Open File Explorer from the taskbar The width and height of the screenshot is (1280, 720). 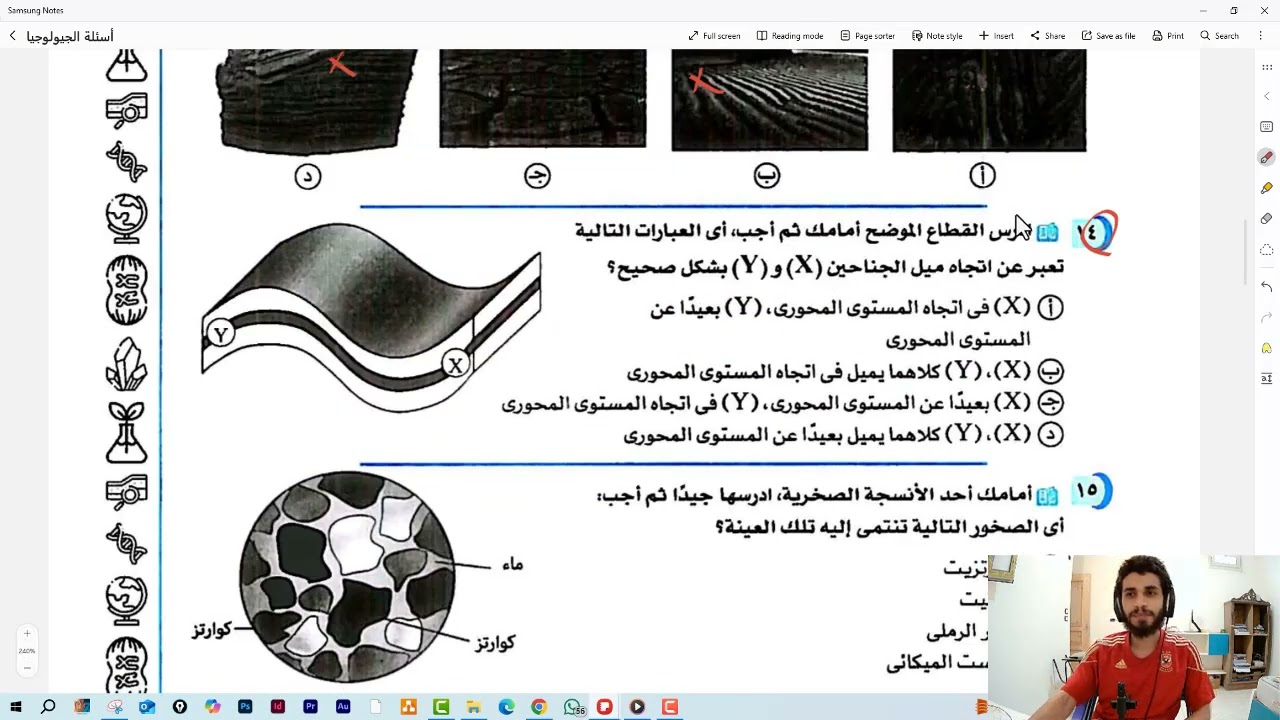[x=474, y=707]
